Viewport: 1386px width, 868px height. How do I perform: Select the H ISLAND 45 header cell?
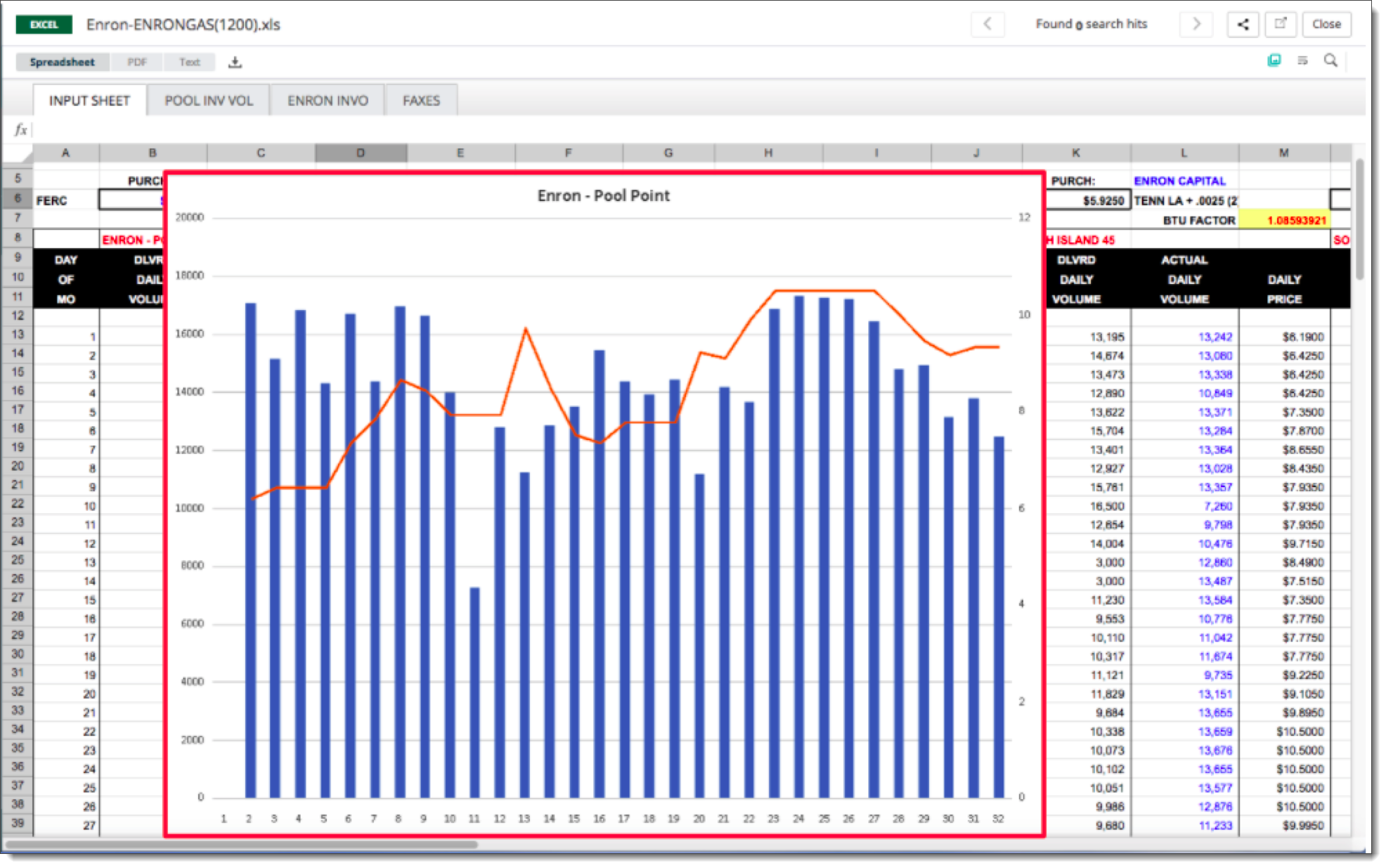[1088, 240]
